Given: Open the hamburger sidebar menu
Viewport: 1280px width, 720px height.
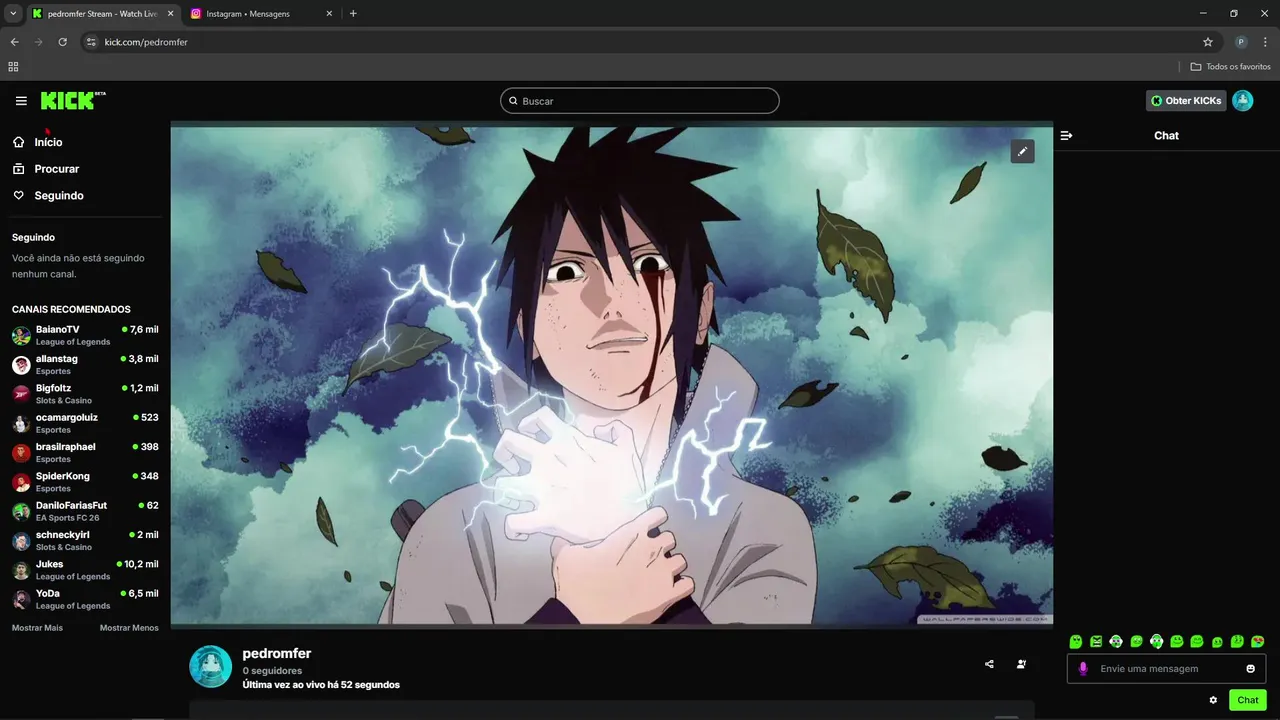Looking at the screenshot, I should [21, 101].
